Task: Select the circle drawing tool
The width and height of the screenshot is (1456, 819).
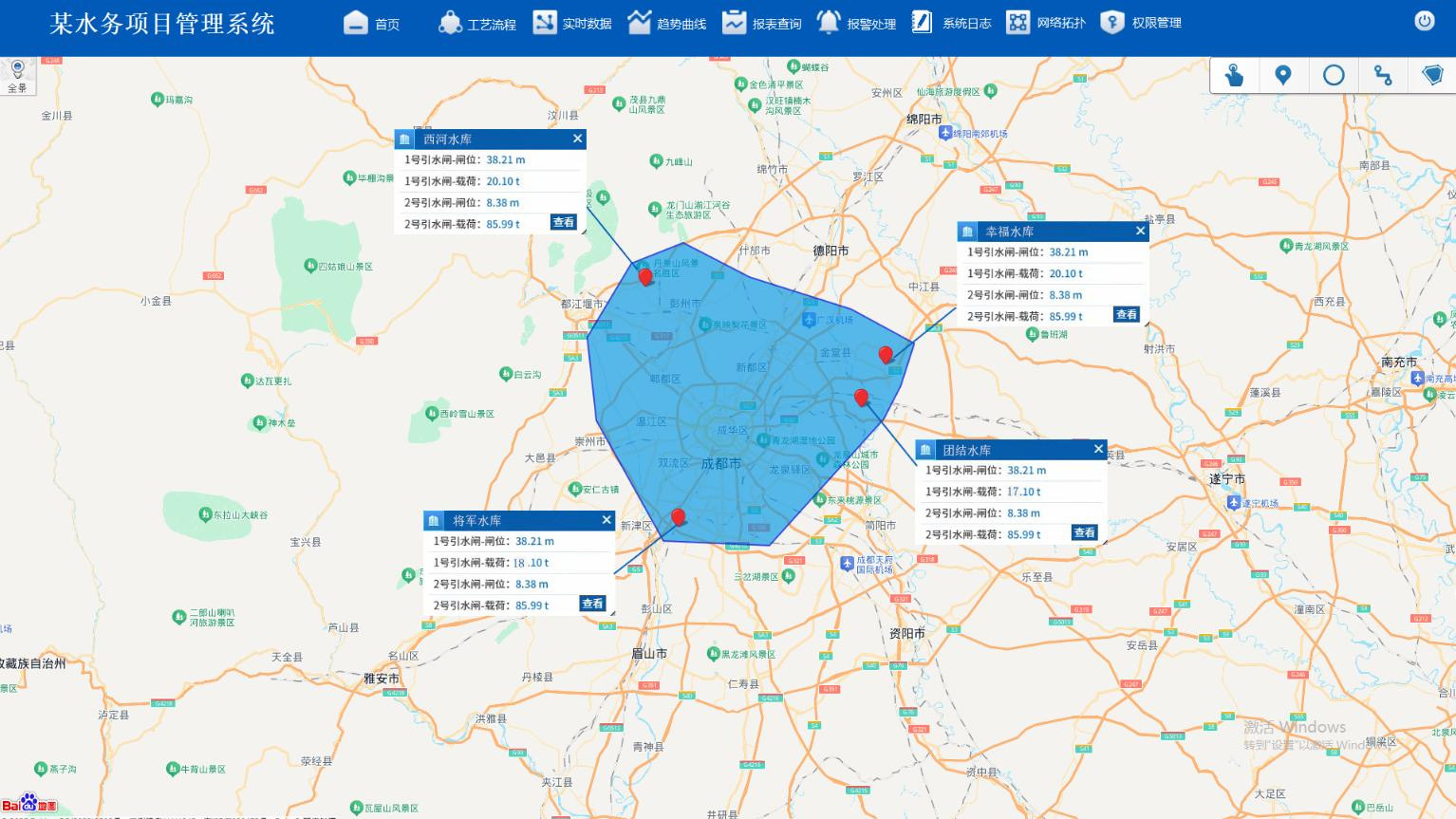Action: 1334,76
